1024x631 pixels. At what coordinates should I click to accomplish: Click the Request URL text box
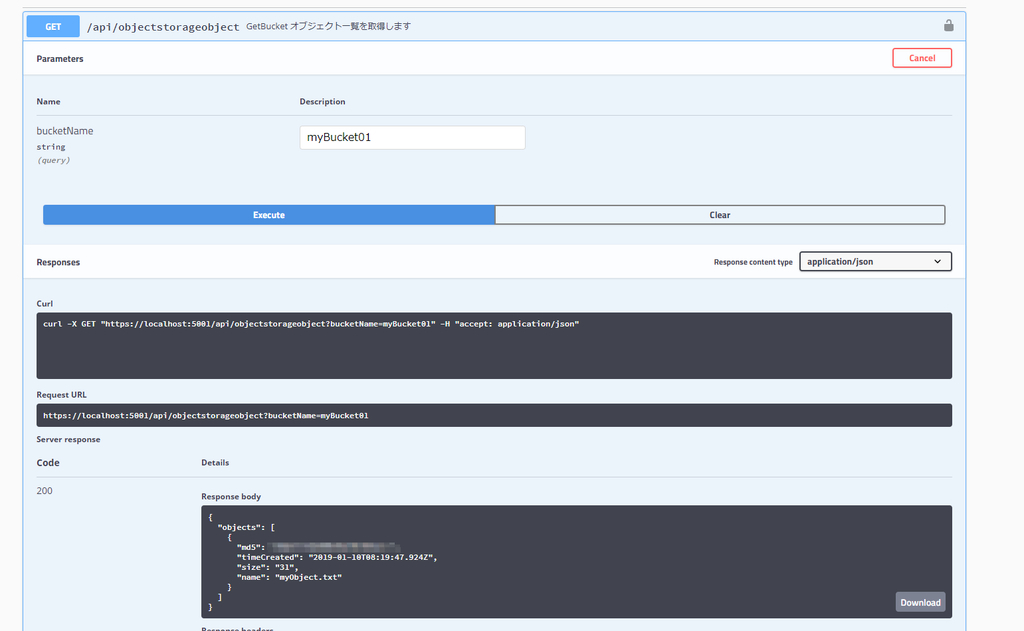pos(494,415)
